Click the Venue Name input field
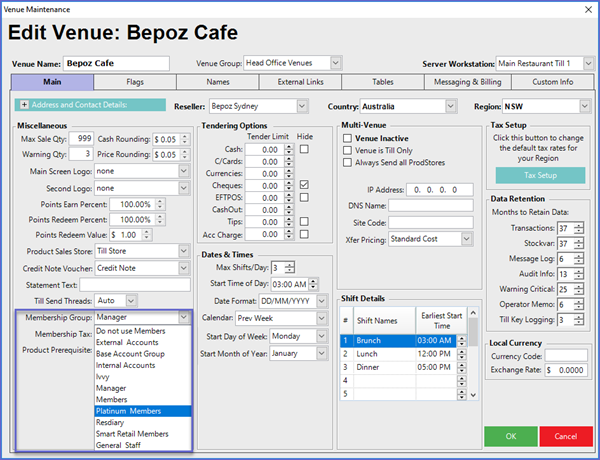This screenshot has height=460, width=600. pyautogui.click(x=116, y=64)
